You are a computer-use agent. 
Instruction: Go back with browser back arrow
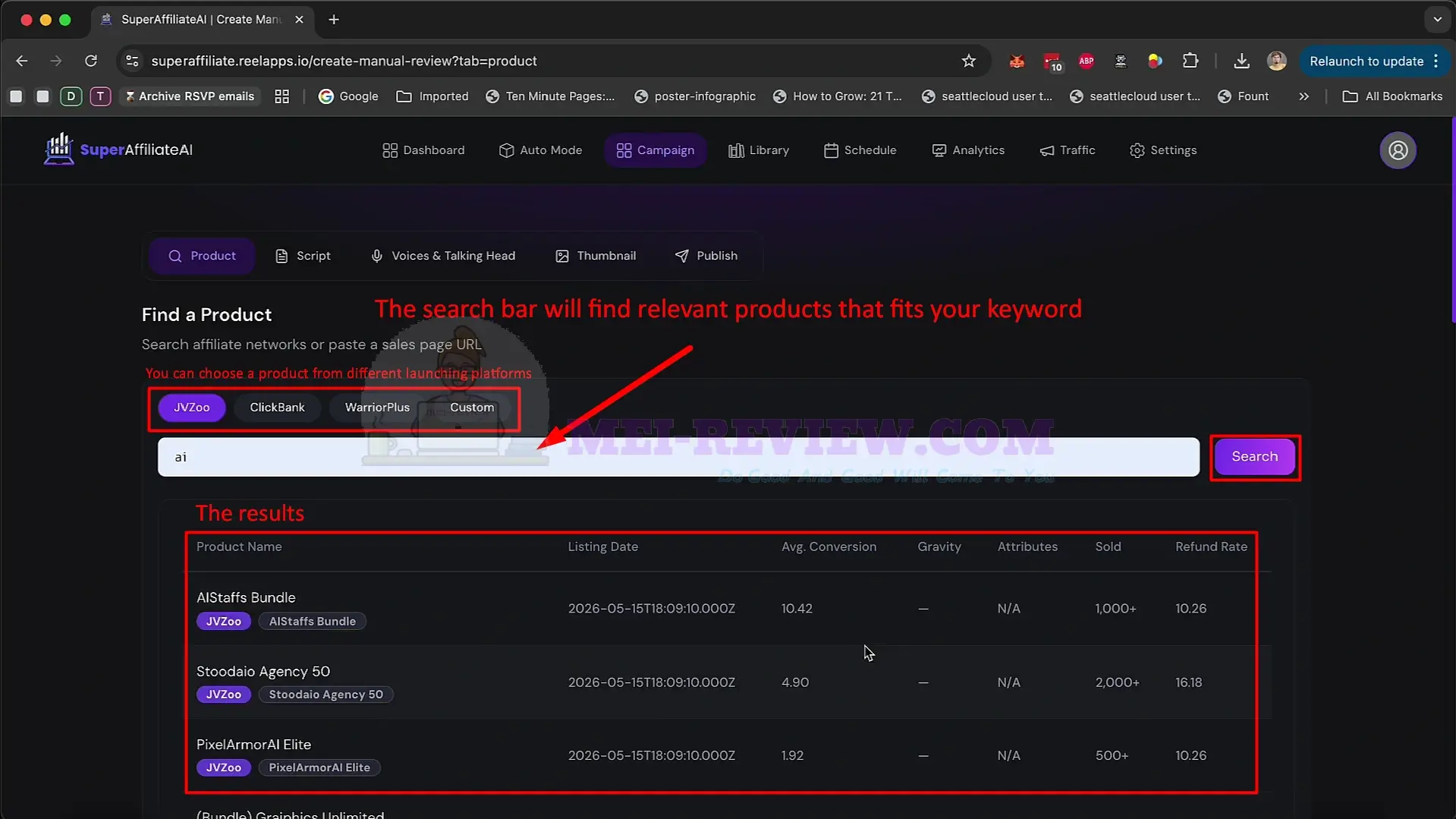(22, 61)
